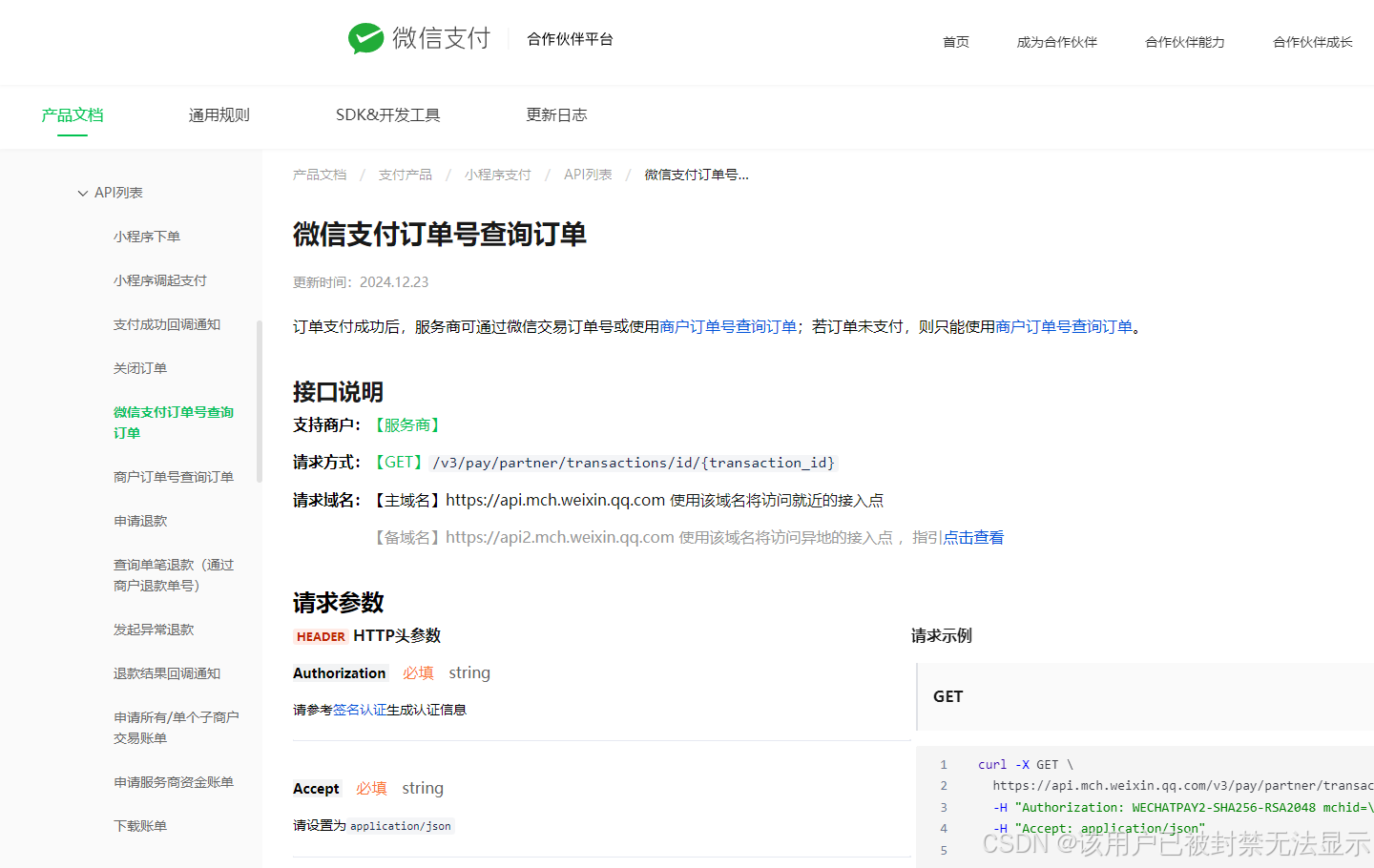Open 小程序调起支付 sidebar entry
Screen dimensions: 1374x868
[160, 280]
